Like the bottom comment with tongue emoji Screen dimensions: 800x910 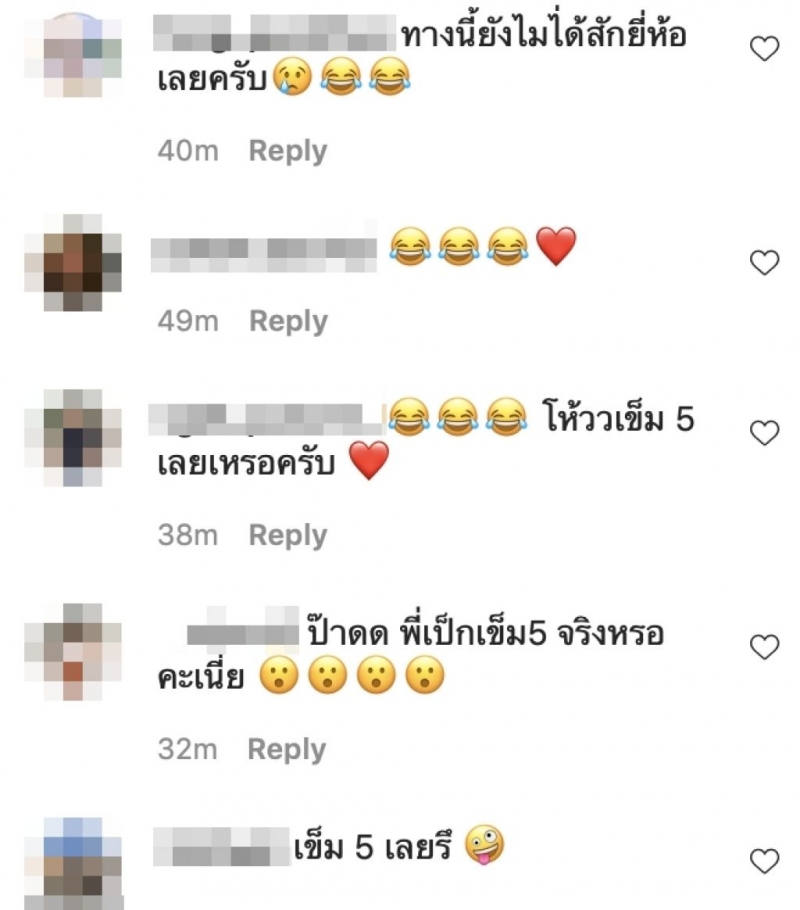765,861
